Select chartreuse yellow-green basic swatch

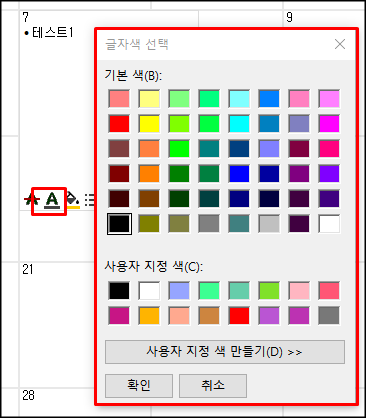pos(179,124)
